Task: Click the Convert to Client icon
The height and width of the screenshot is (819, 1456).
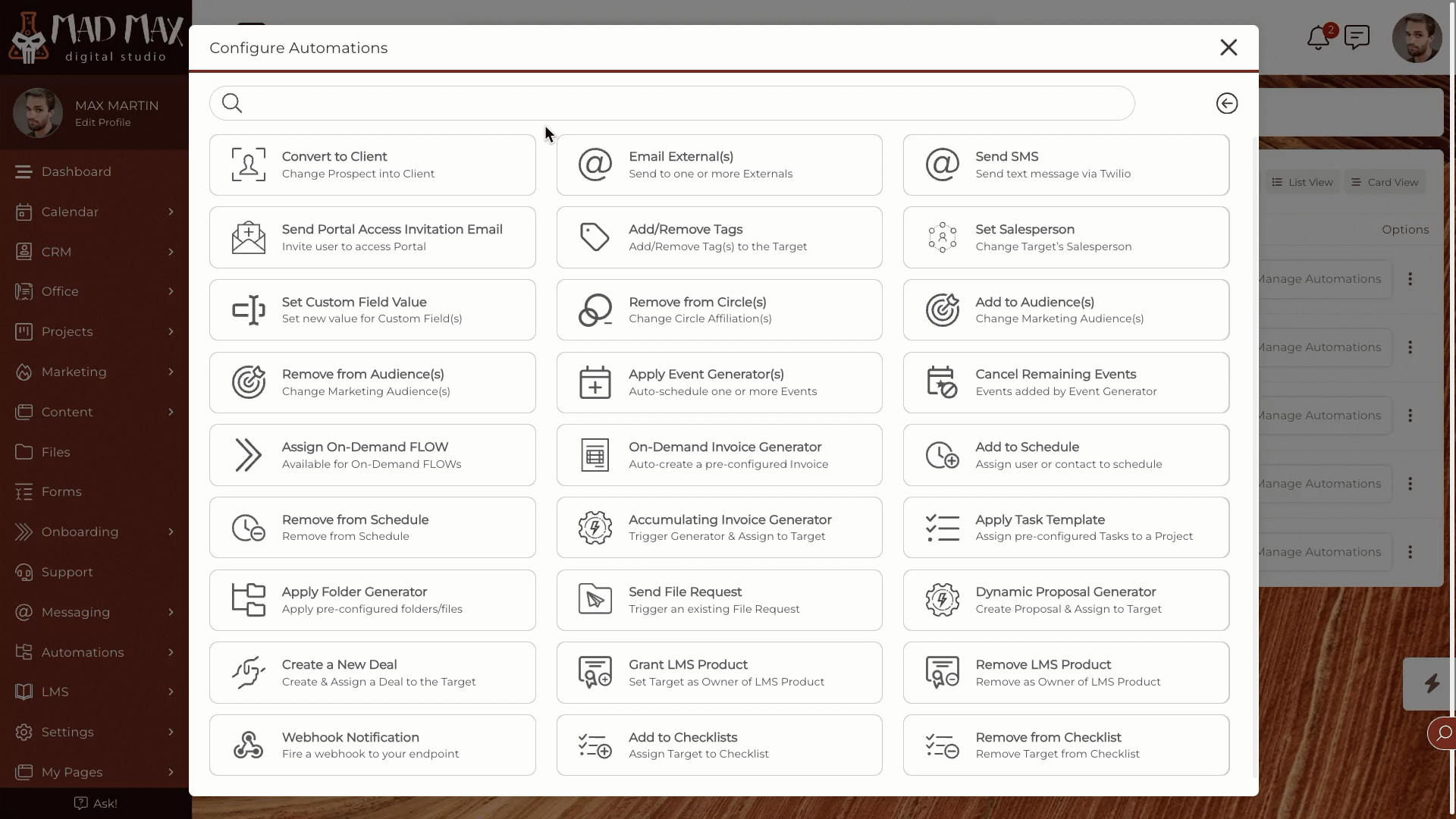Action: (248, 164)
